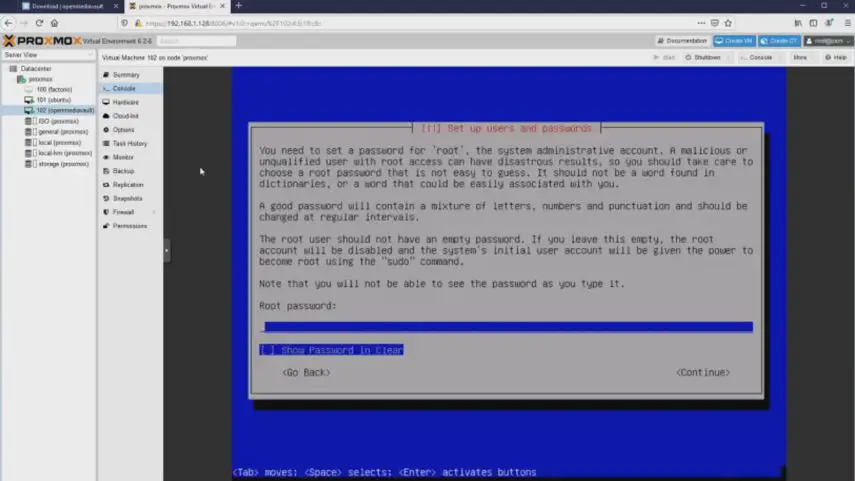The image size is (855, 481).
Task: Open the Summary panel for VM 102
Action: (x=126, y=75)
